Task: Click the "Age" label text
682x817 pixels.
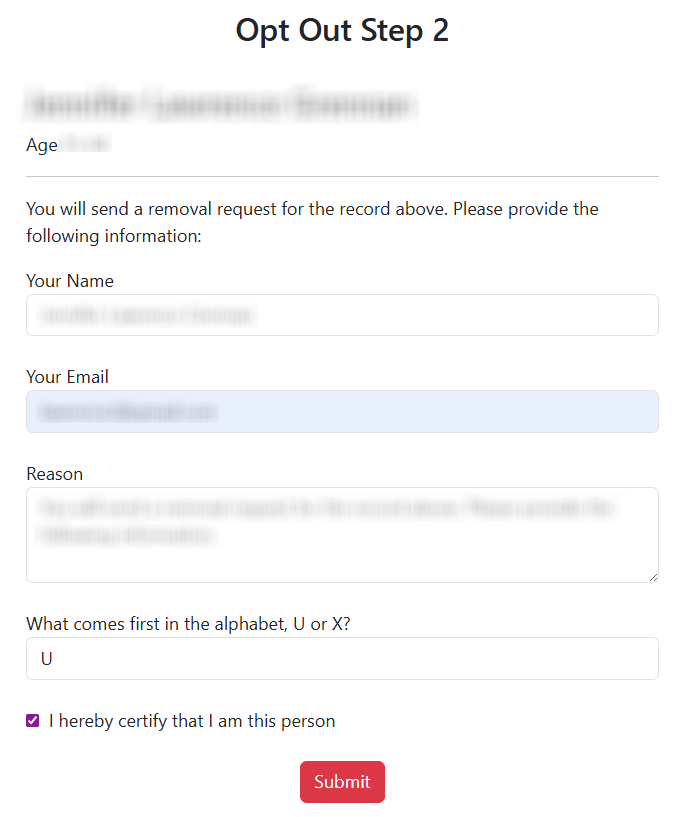Action: click(x=42, y=146)
